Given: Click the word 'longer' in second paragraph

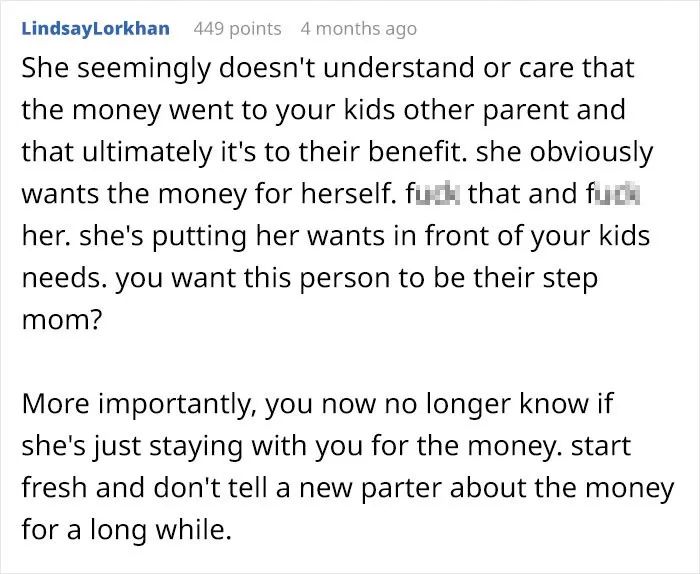Looking at the screenshot, I should (468, 405).
